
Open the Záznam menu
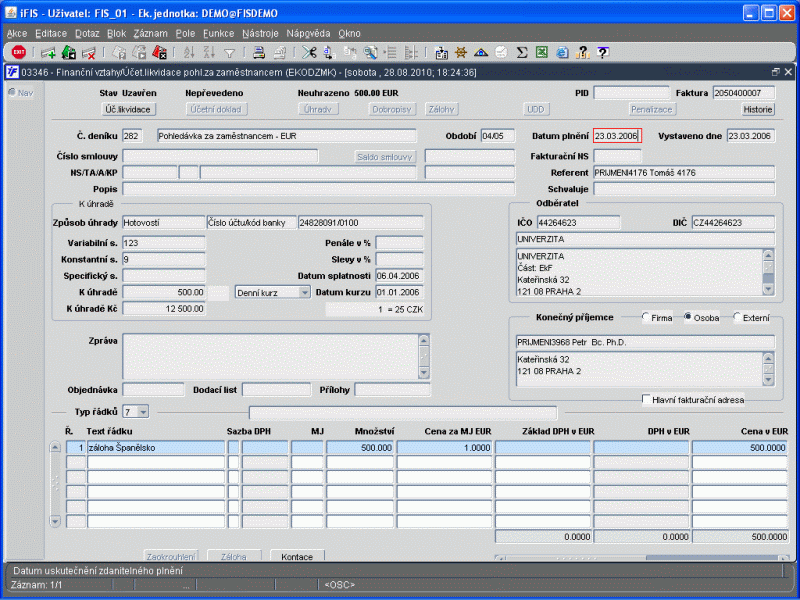point(150,33)
